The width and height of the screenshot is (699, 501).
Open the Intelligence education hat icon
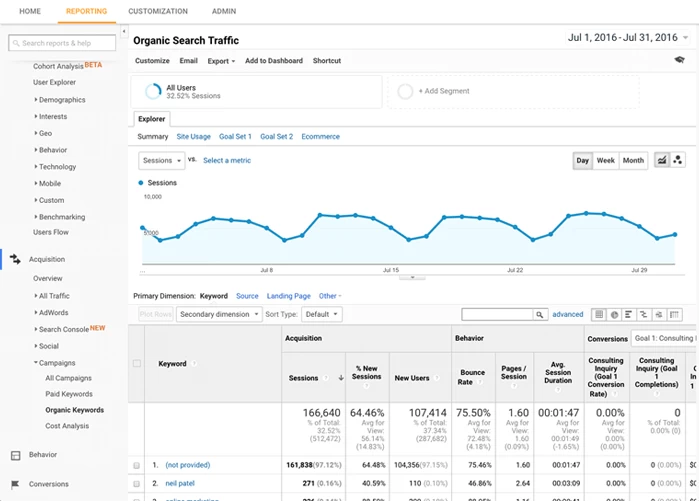tap(679, 61)
